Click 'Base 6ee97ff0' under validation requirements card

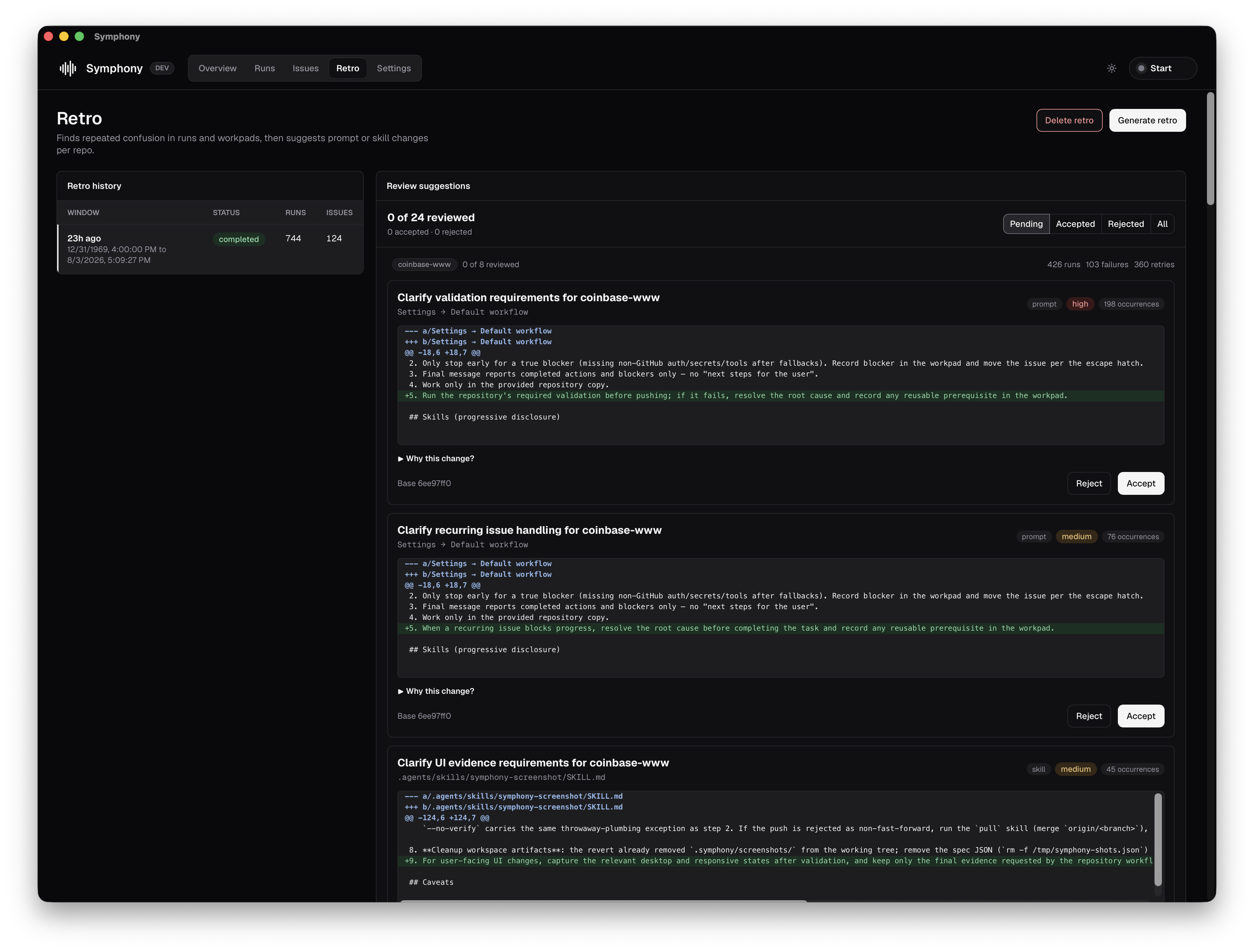(x=424, y=484)
